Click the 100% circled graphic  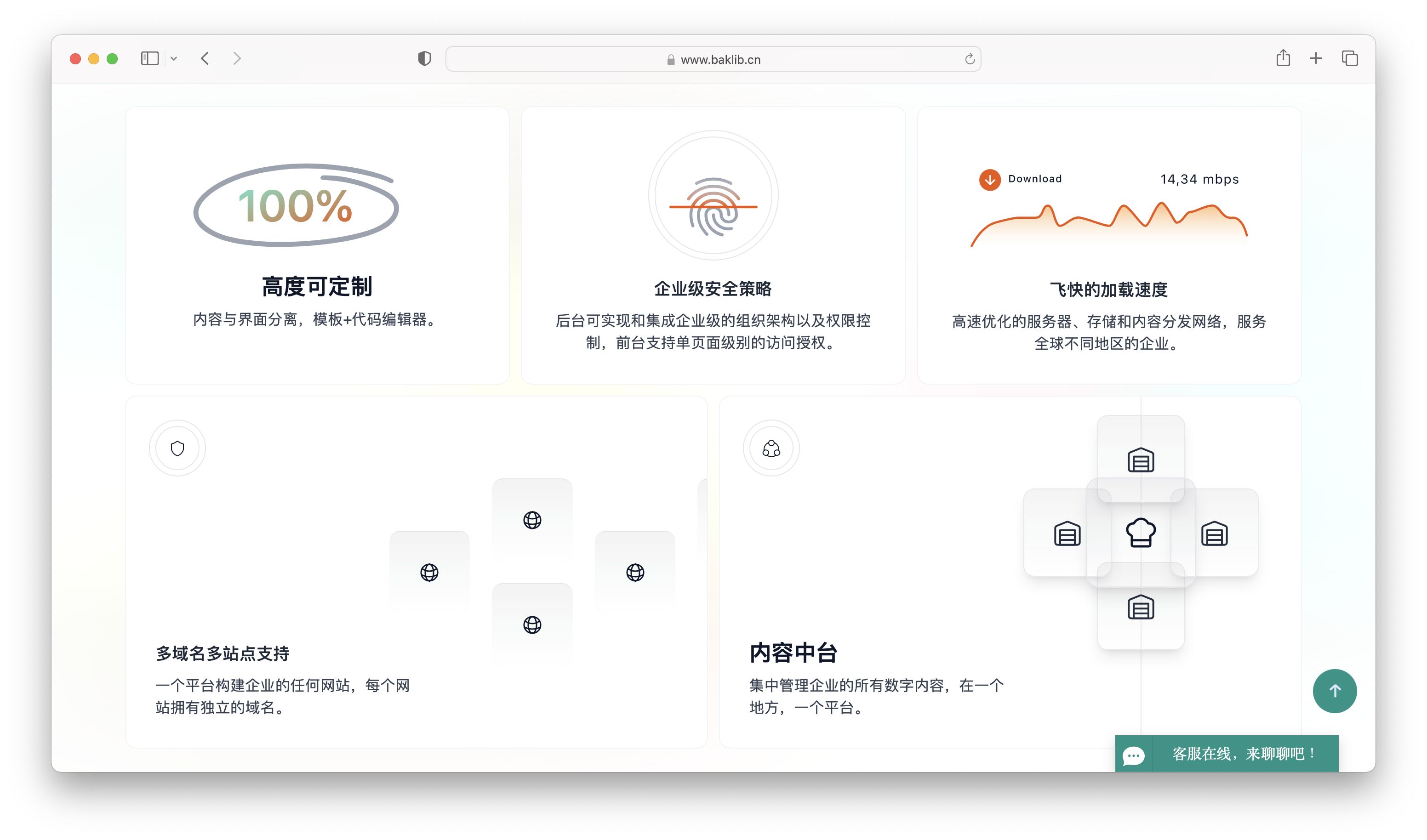tap(296, 205)
